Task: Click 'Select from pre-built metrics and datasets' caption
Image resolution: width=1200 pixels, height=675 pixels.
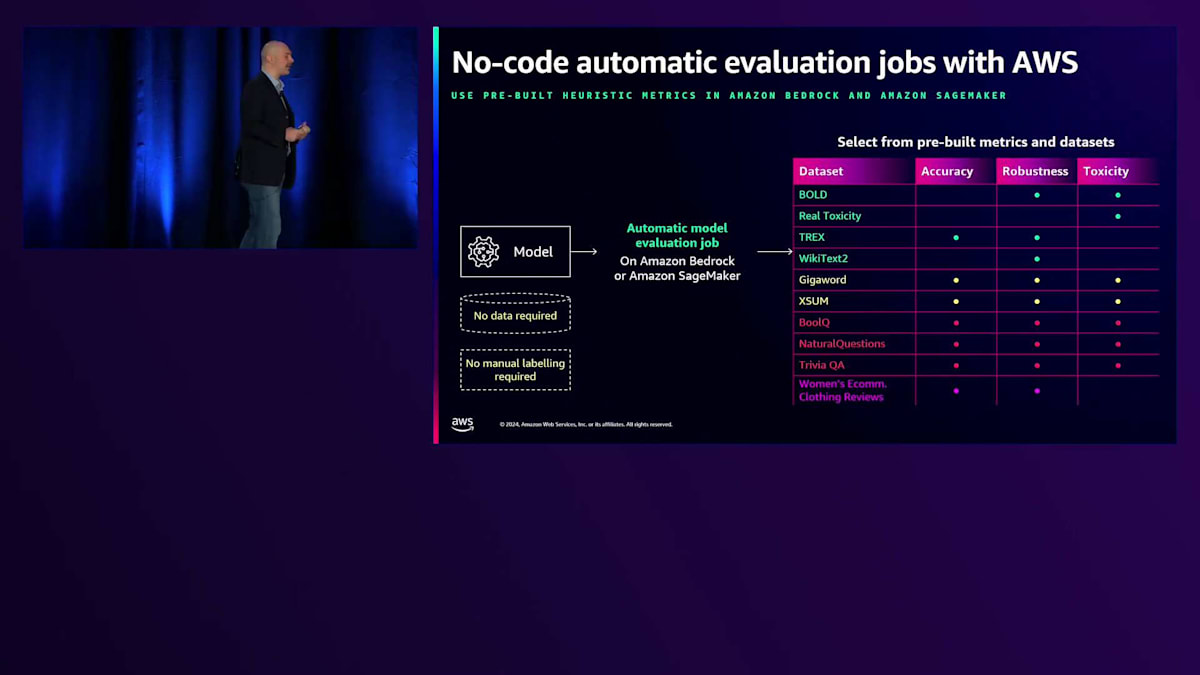Action: 976,142
